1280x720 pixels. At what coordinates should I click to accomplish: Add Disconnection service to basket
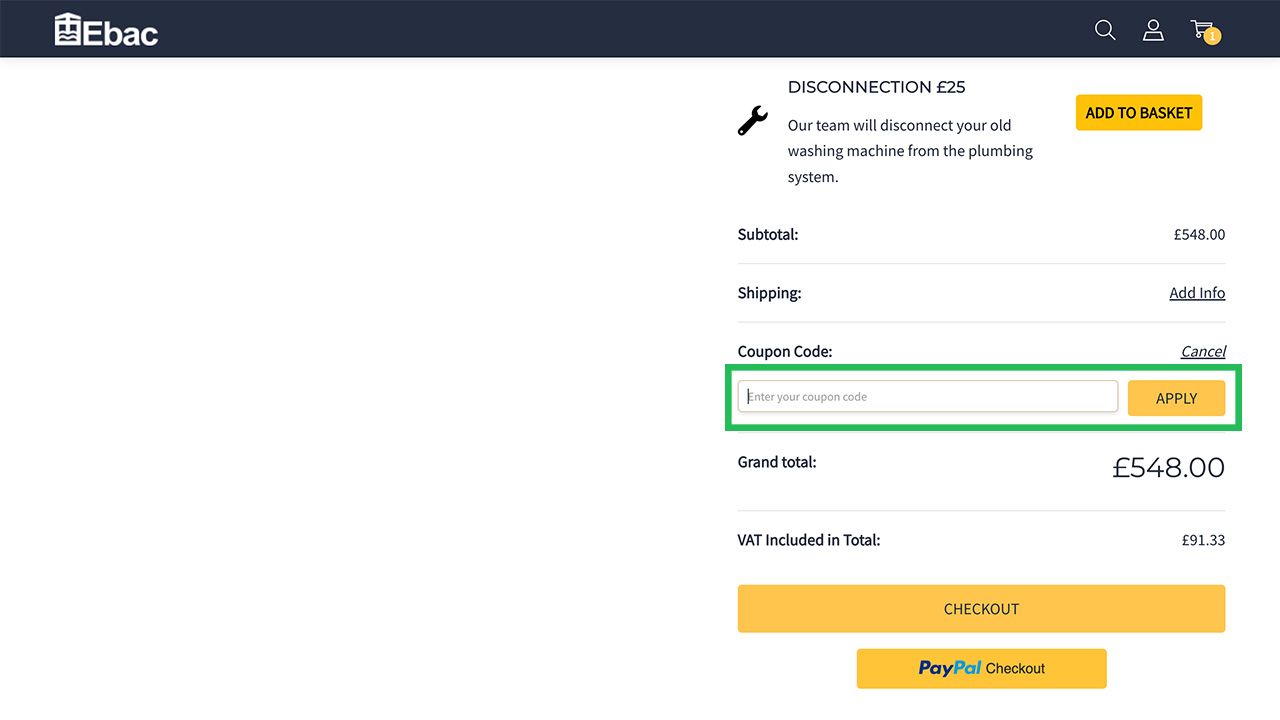tap(1138, 113)
